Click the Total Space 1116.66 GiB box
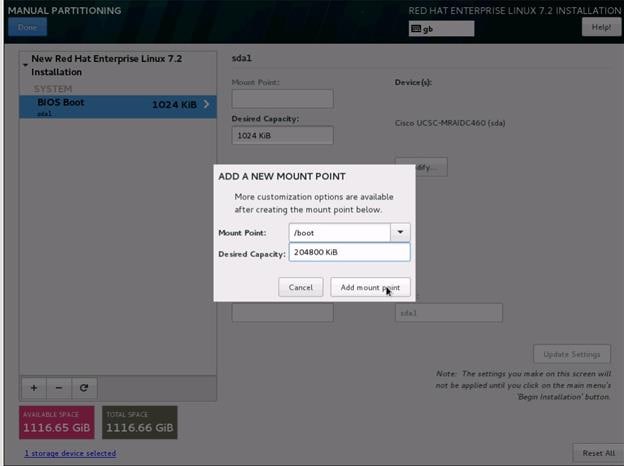The image size is (624, 466). [140, 422]
